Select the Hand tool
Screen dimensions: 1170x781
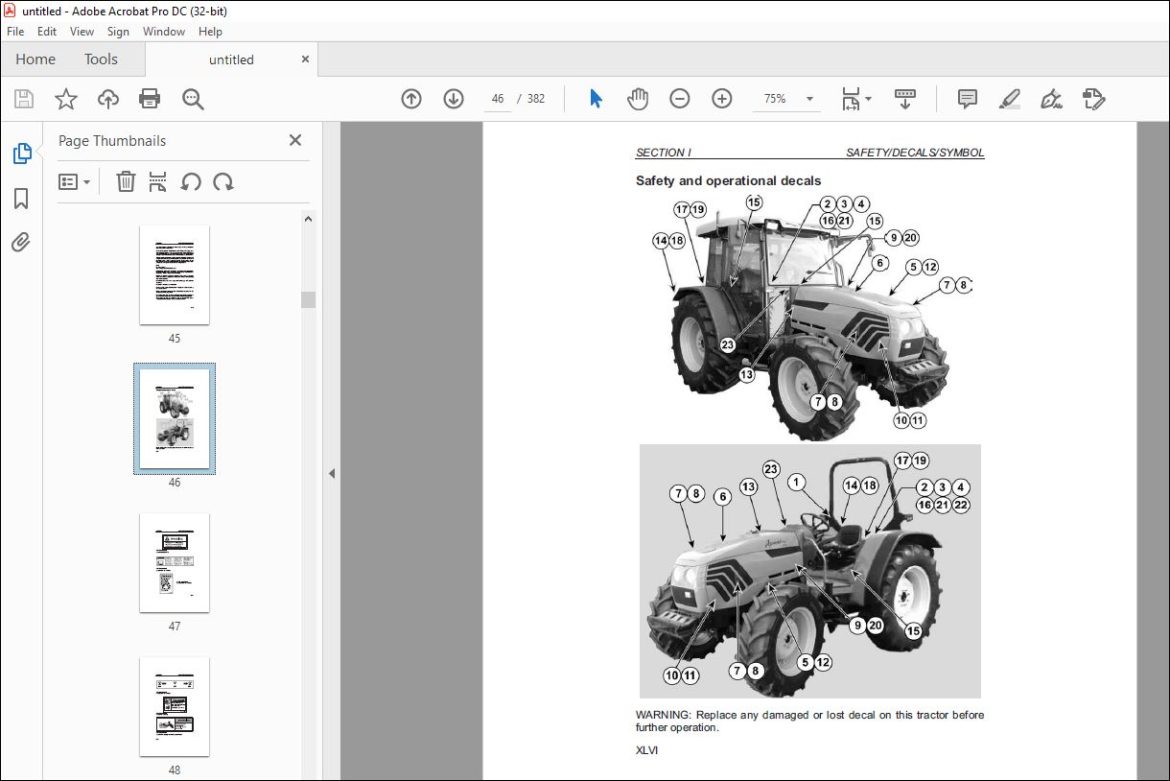coord(638,98)
